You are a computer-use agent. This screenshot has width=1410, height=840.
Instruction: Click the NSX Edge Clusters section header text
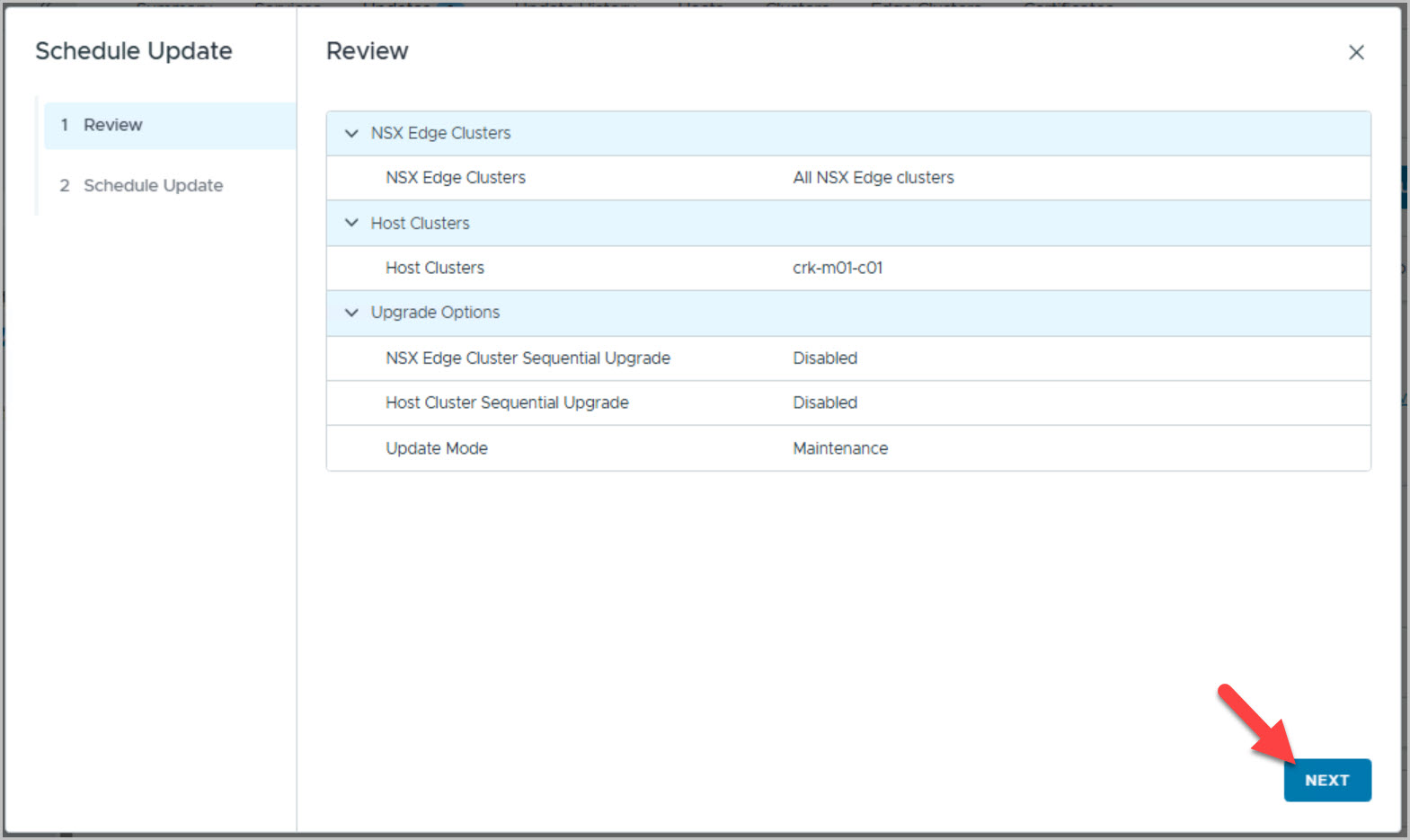pyautogui.click(x=440, y=133)
